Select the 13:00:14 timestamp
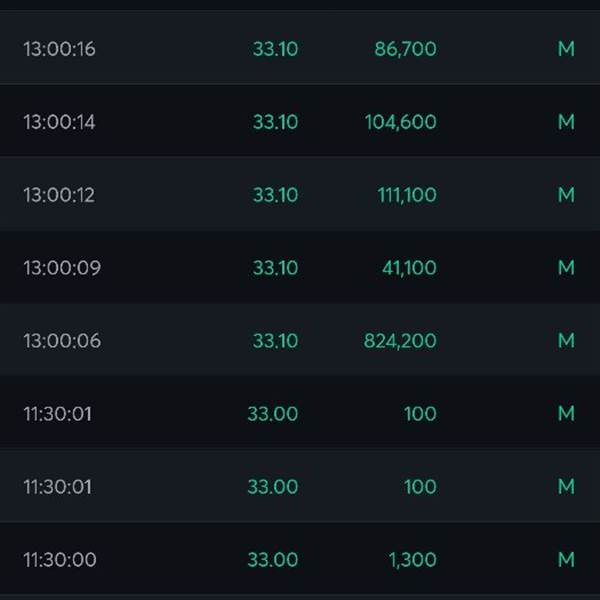This screenshot has width=600, height=600. coord(59,122)
